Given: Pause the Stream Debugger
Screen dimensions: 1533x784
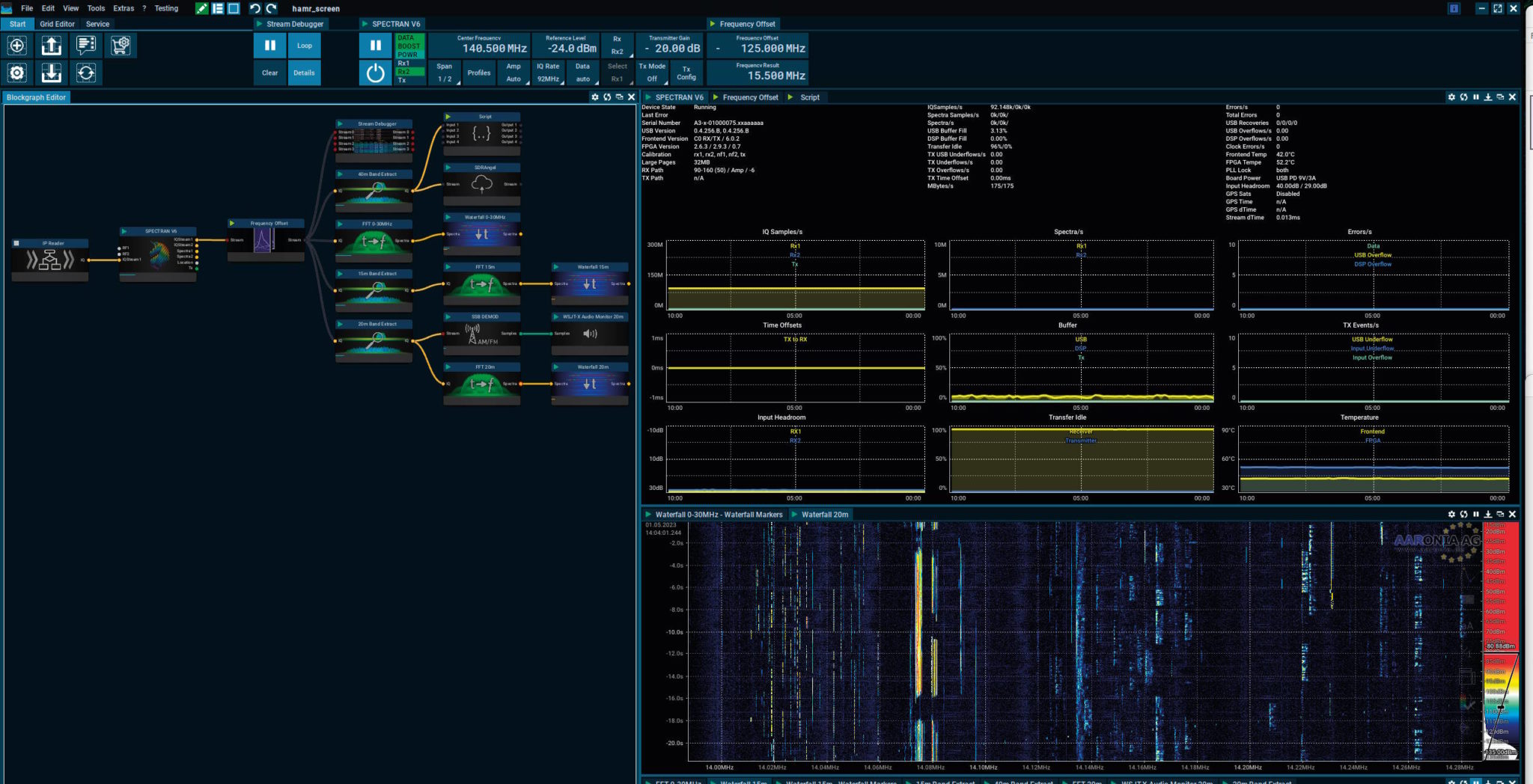Looking at the screenshot, I should click(x=269, y=46).
